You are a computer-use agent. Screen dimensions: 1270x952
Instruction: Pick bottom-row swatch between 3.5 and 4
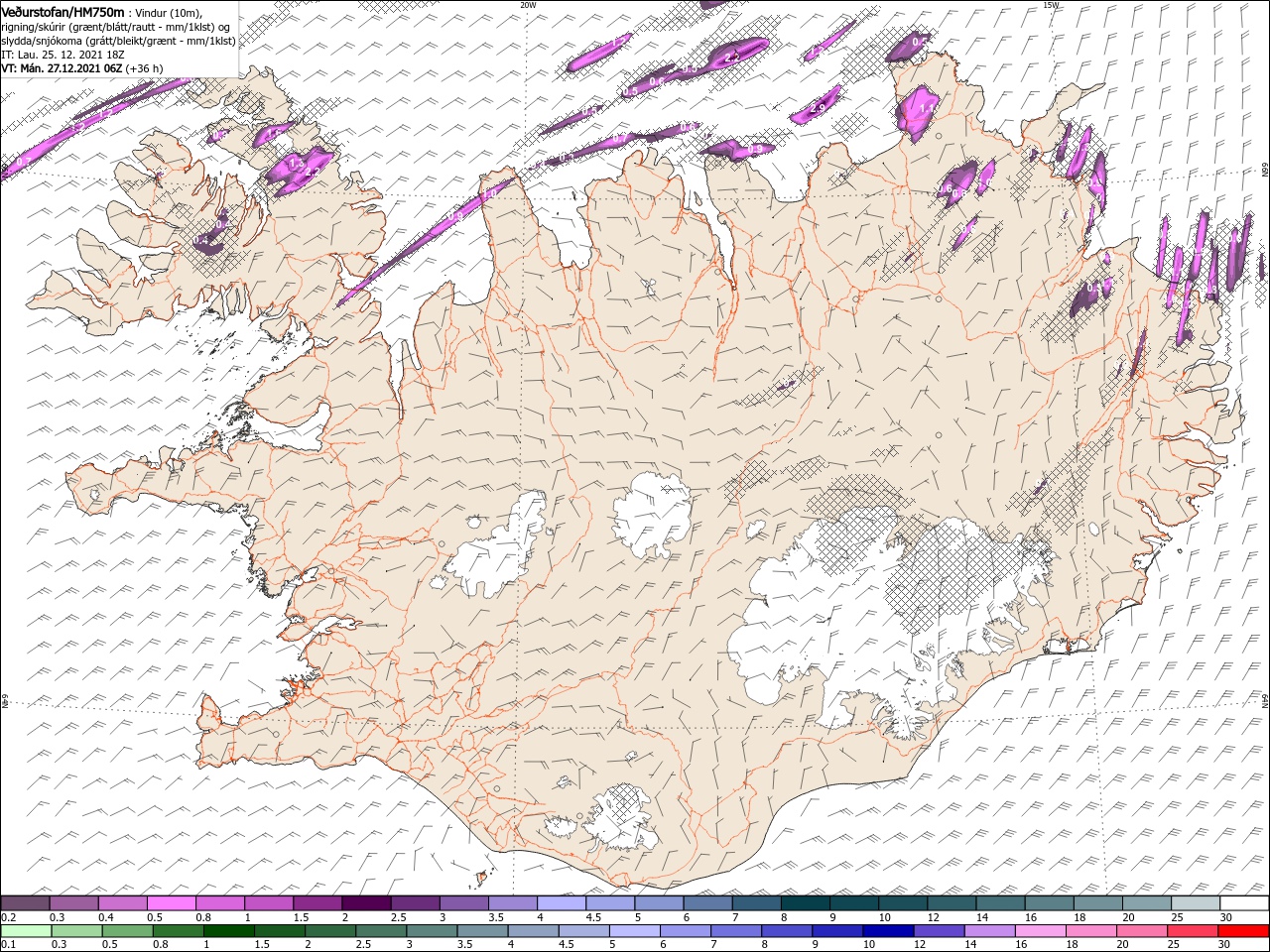[482, 930]
